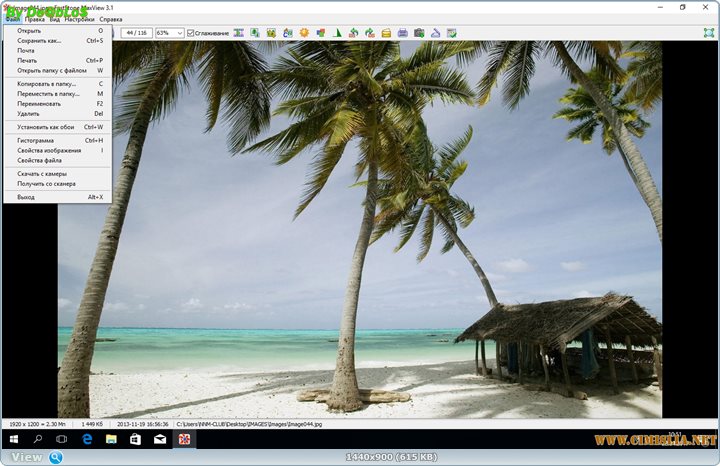Choose Открыть папку с файлом
Viewport: 720px width, 466px height.
(x=57, y=70)
